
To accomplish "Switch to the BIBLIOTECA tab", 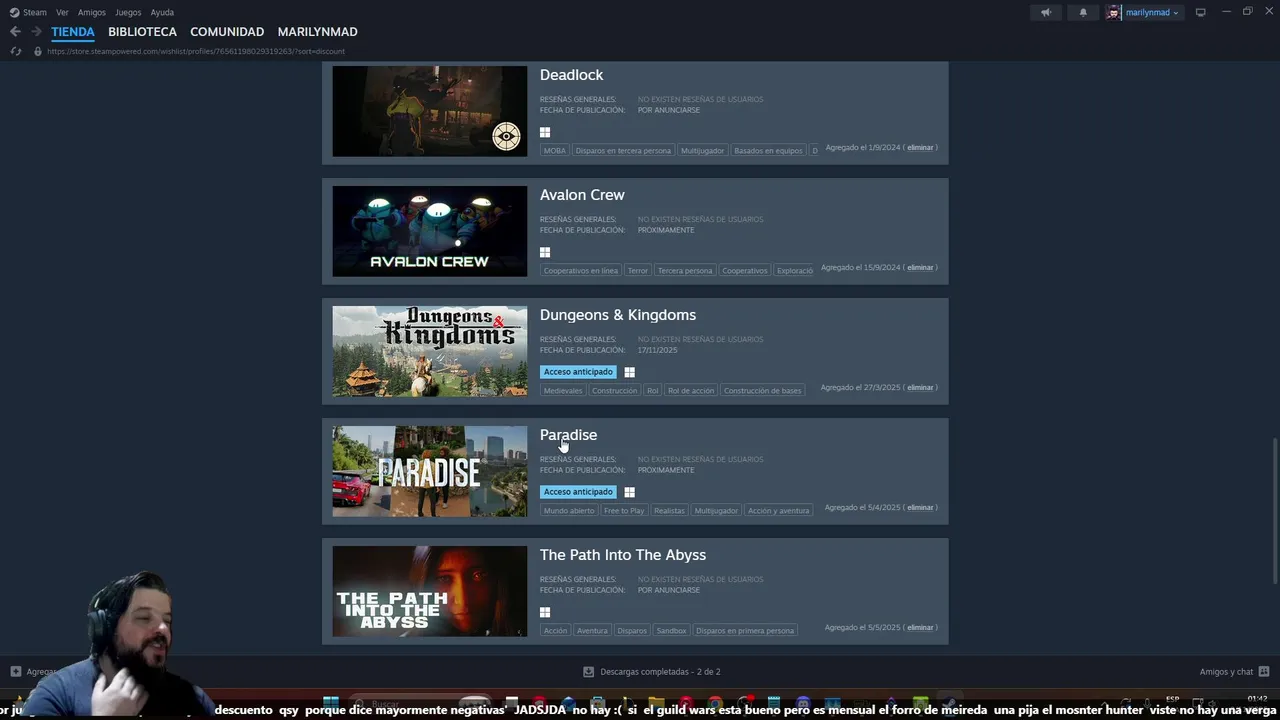I will click(142, 32).
